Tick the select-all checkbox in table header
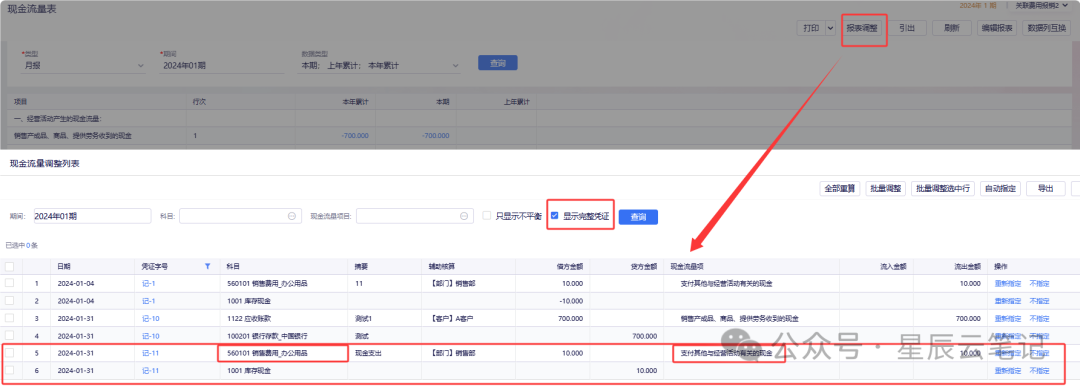This screenshot has width=1080, height=390. click(10, 266)
